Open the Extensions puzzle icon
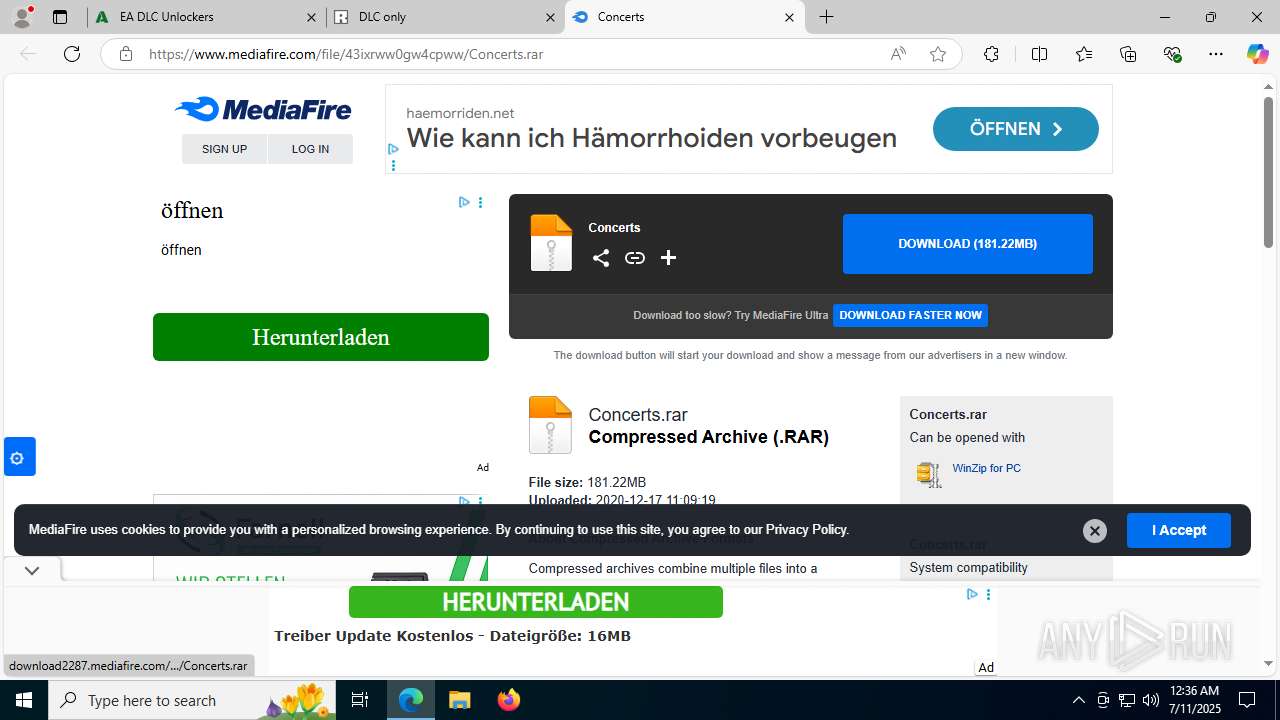Viewport: 1280px width, 720px height. click(x=991, y=54)
